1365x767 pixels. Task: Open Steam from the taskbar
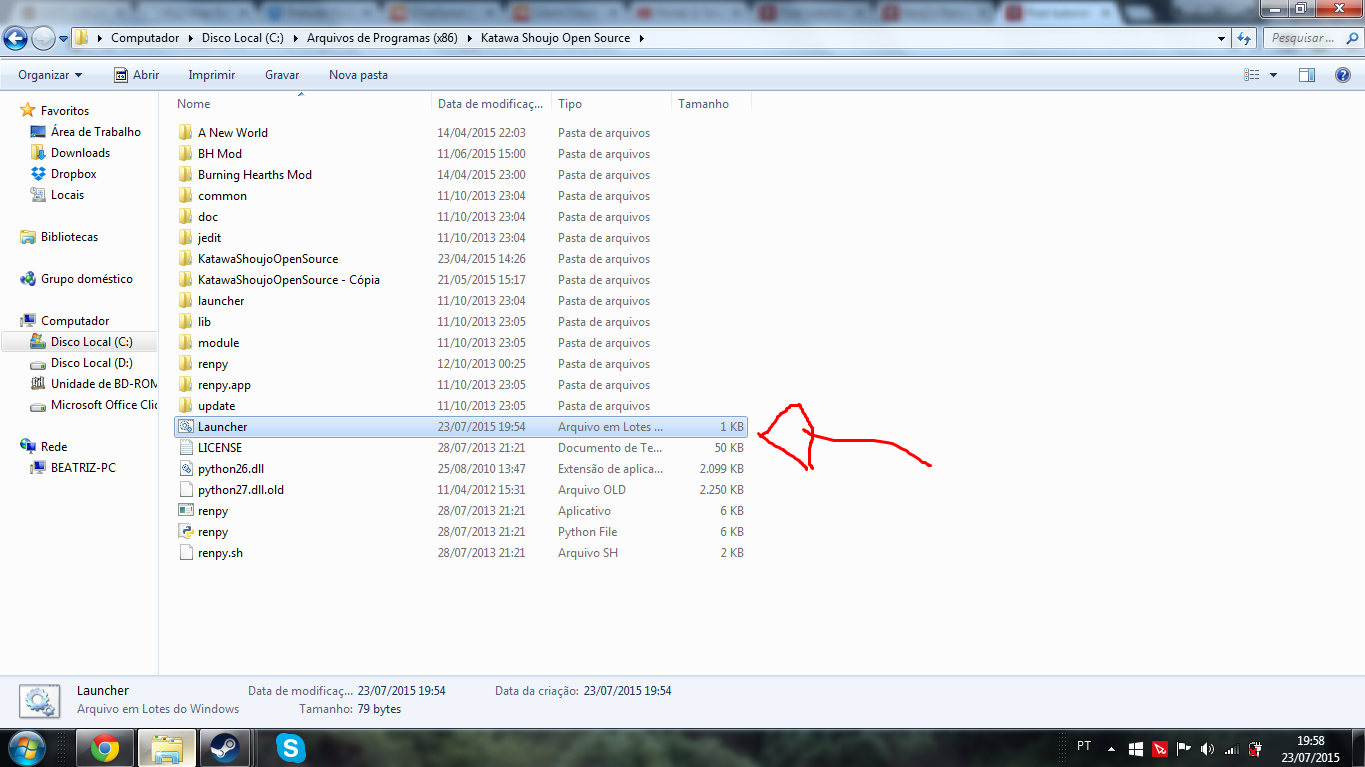(x=224, y=748)
